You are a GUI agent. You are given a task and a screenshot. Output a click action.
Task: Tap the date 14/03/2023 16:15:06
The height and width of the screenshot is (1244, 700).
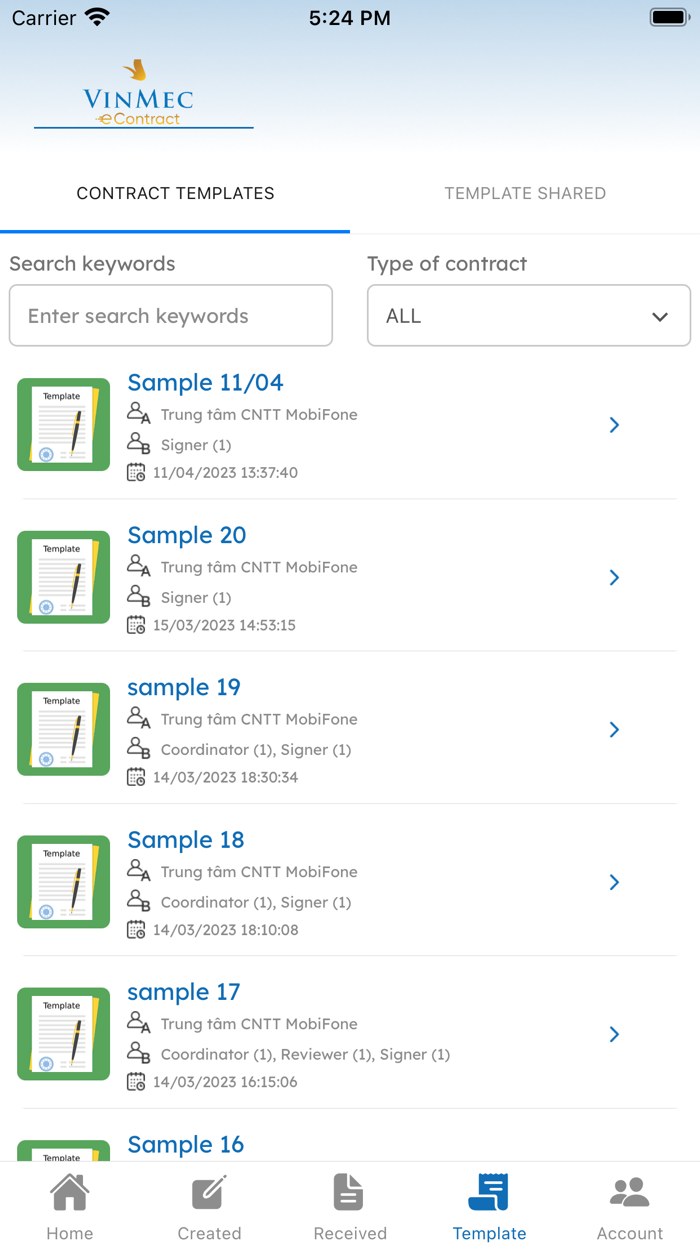tap(225, 1082)
